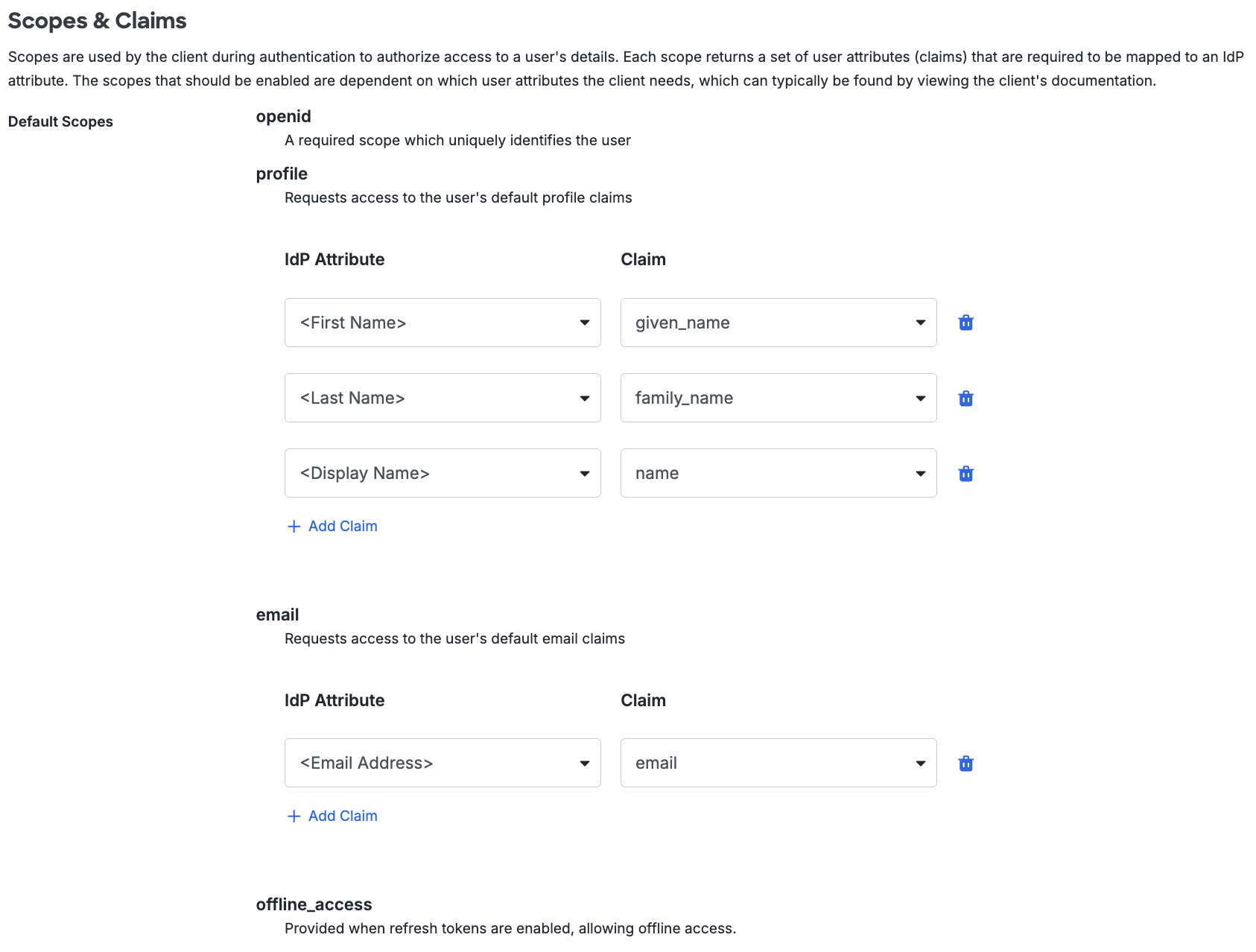Select the profile scope label
Viewport: 1256px width, 952px height.
pyautogui.click(x=282, y=174)
